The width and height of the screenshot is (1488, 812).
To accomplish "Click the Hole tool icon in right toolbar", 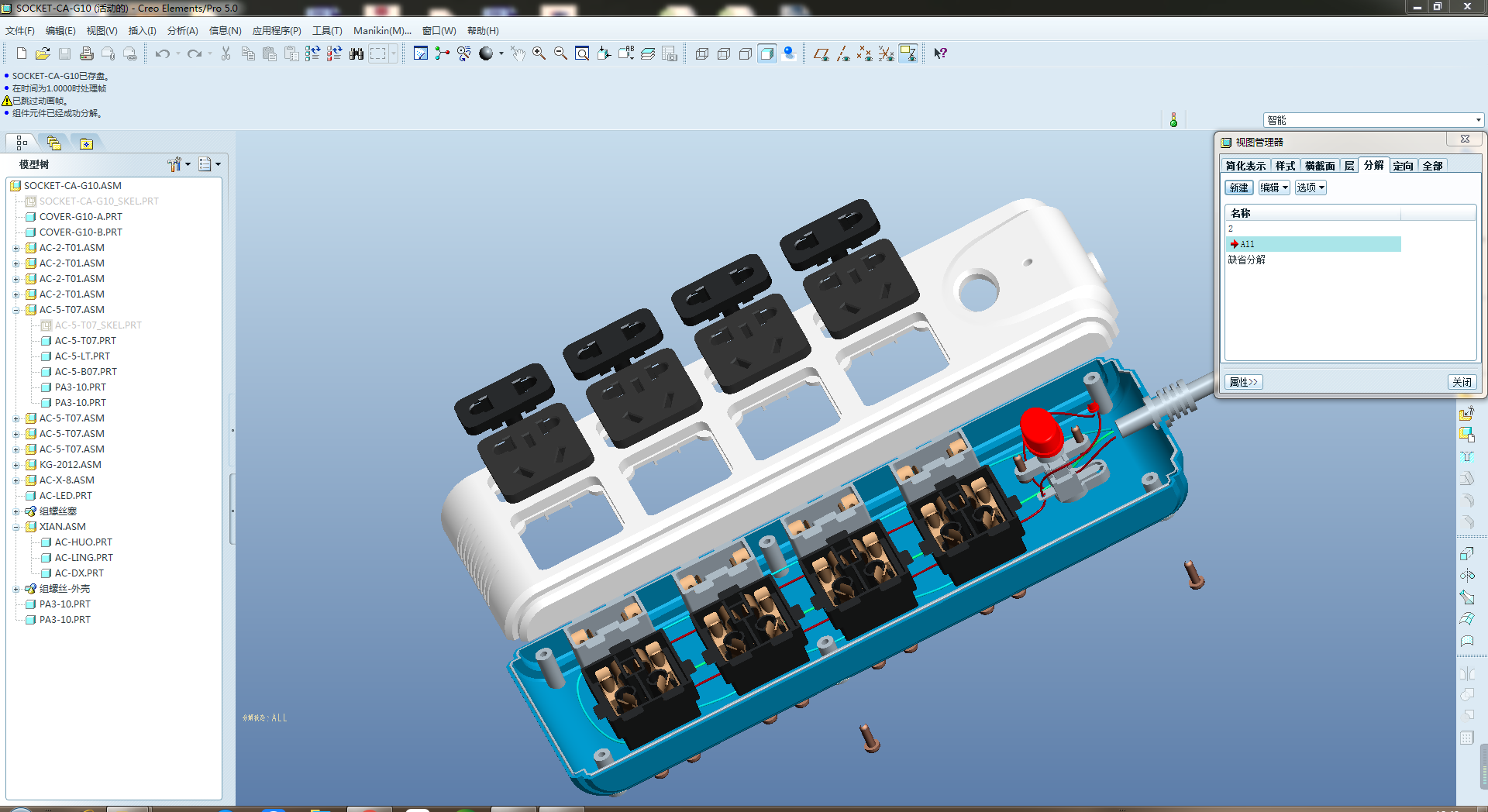I will coord(1467,456).
